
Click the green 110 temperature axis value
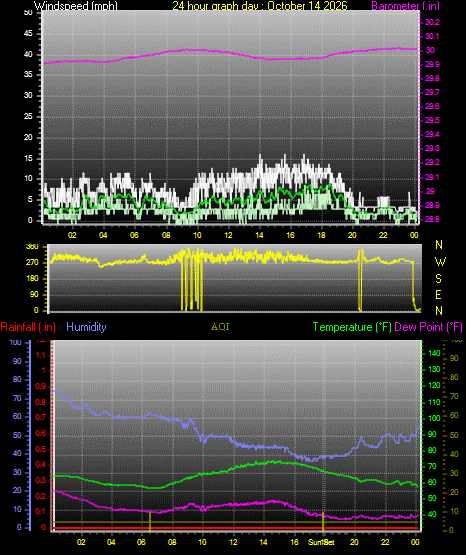click(434, 402)
